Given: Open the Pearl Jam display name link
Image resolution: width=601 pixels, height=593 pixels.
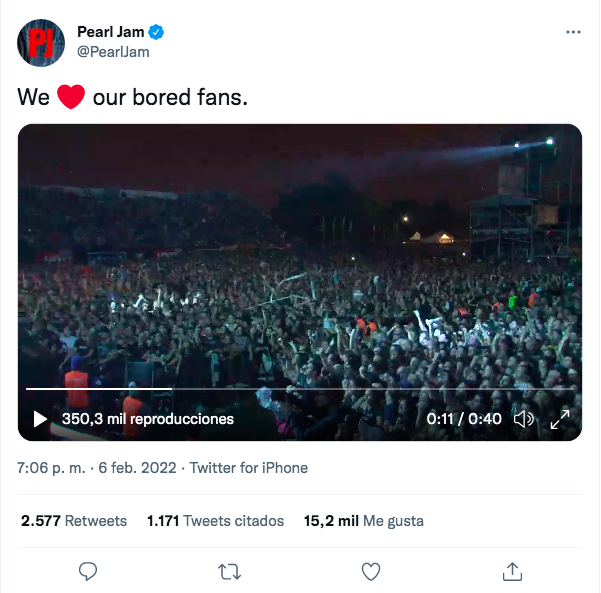Looking at the screenshot, I should click(110, 33).
